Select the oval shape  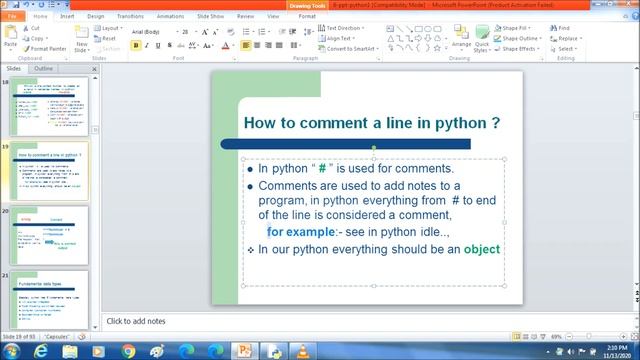tap(428, 29)
